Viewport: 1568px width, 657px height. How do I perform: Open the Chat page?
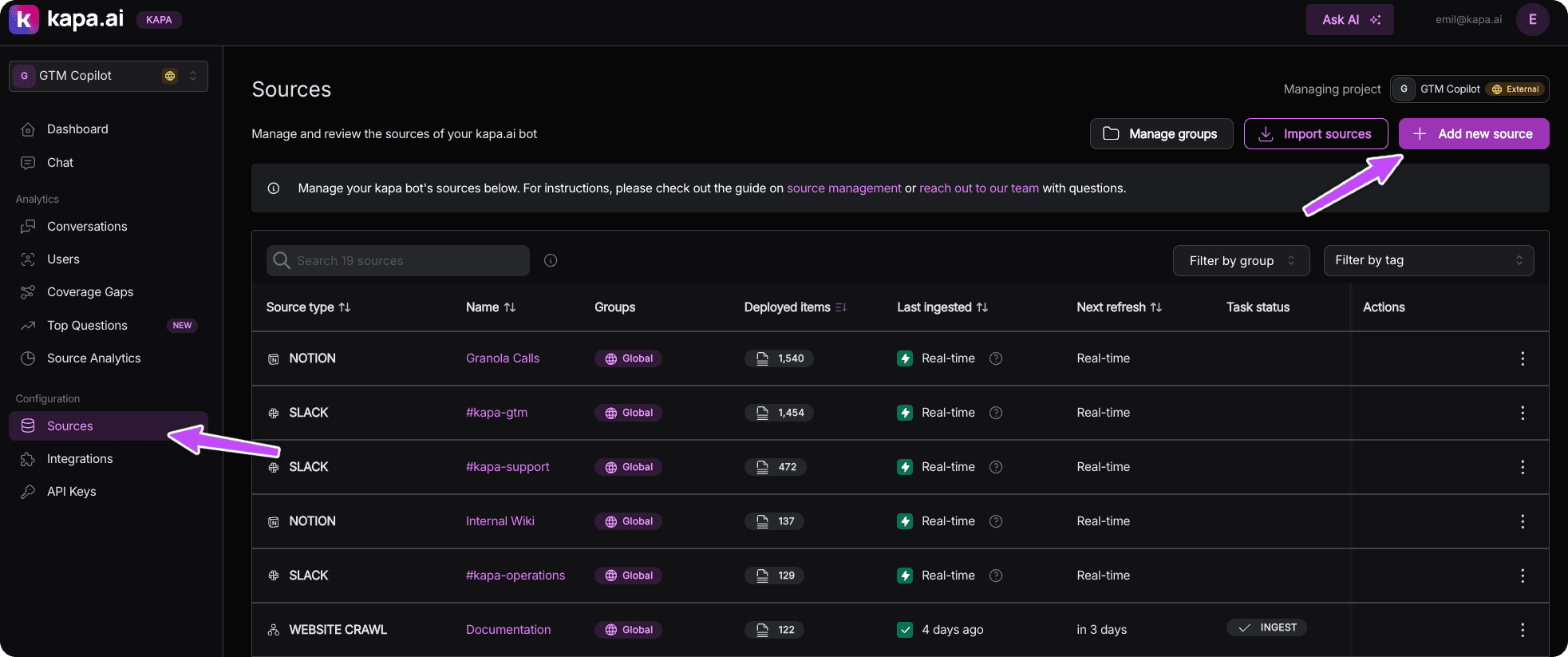point(60,163)
